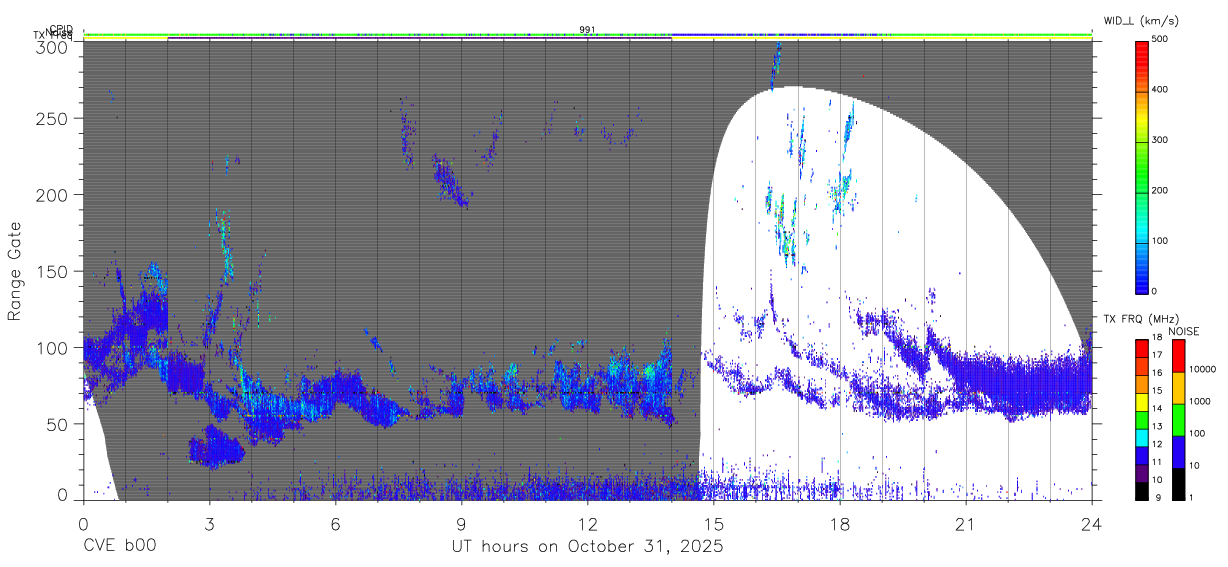1228x567 pixels.
Task: Click the '250' tick on Range Gate axis
Action: click(51, 118)
